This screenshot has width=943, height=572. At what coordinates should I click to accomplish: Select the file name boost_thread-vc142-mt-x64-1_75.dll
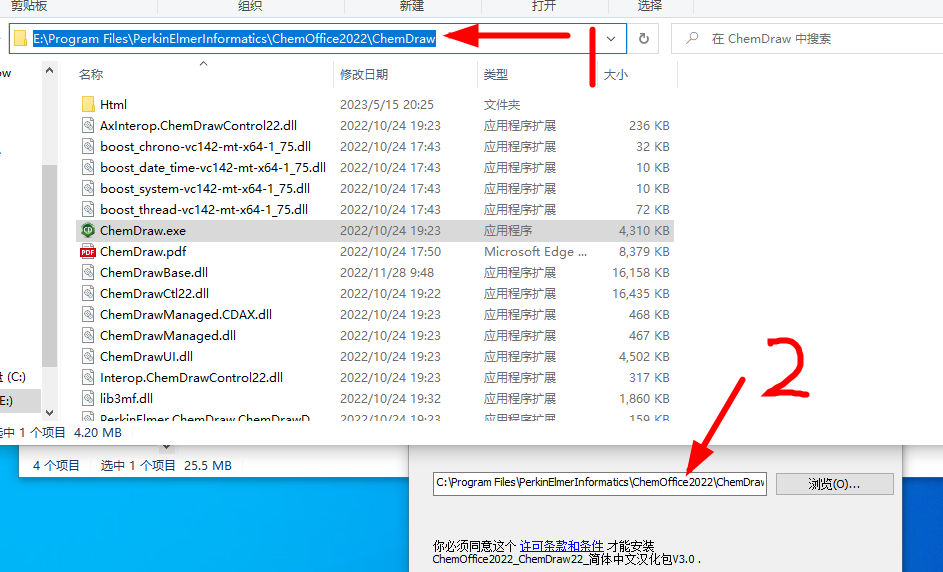click(x=204, y=210)
